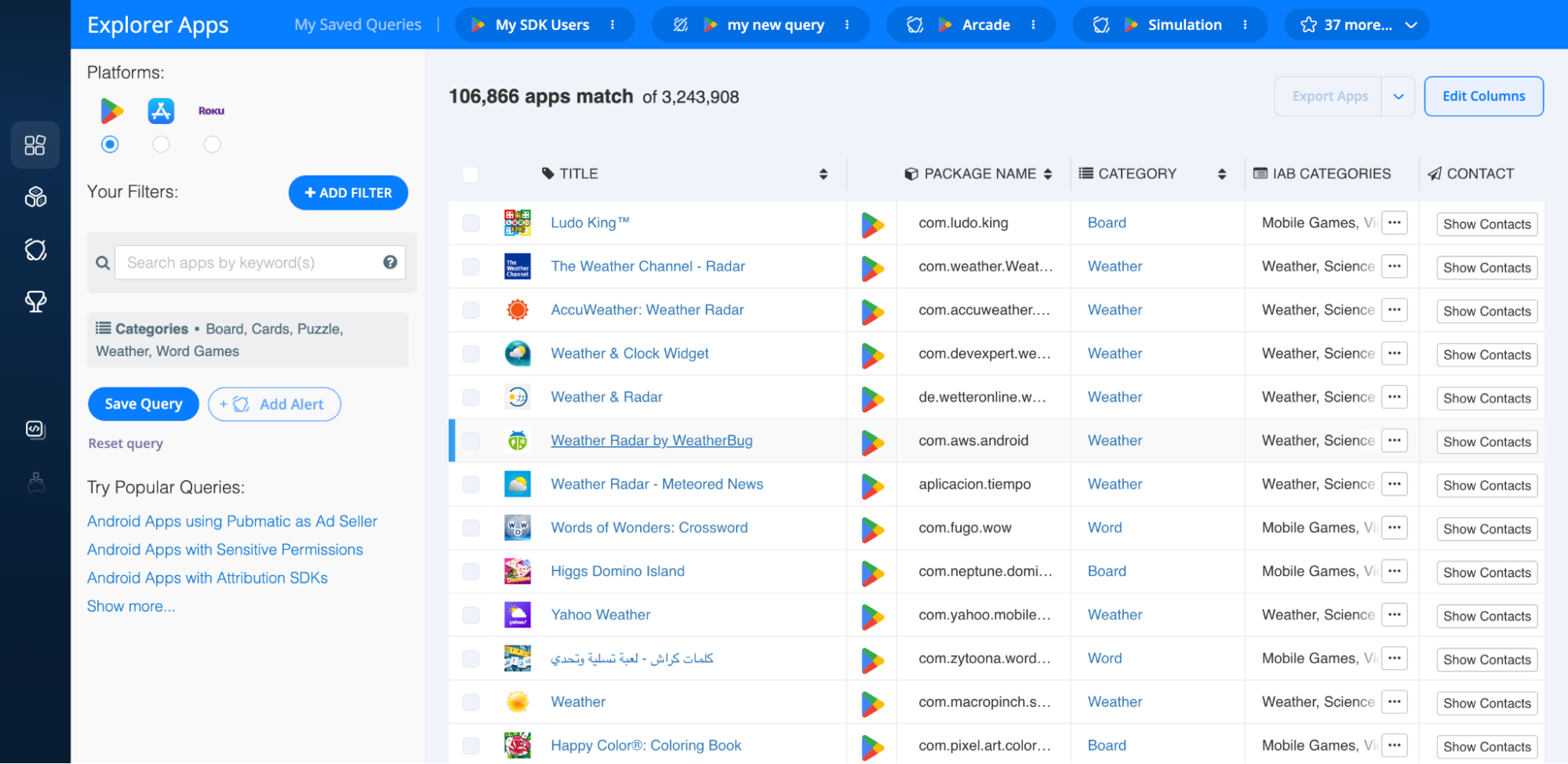The height and width of the screenshot is (764, 1568).
Task: Click the search magnifier icon
Action: [x=103, y=263]
